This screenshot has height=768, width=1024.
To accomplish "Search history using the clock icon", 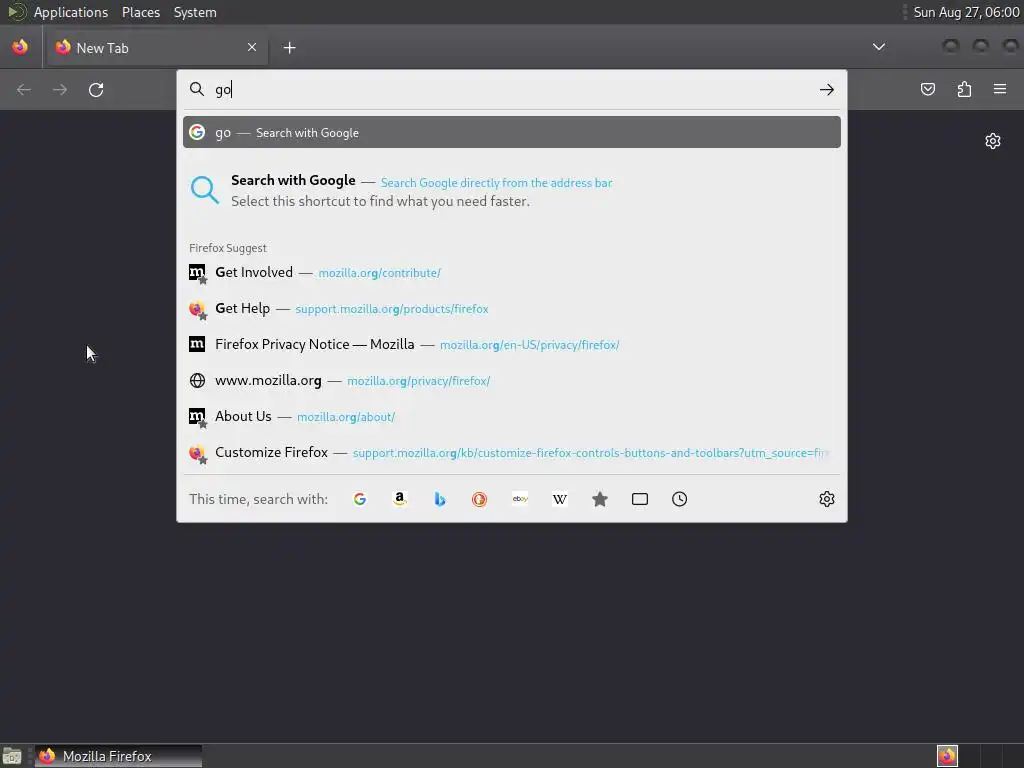I will point(679,499).
